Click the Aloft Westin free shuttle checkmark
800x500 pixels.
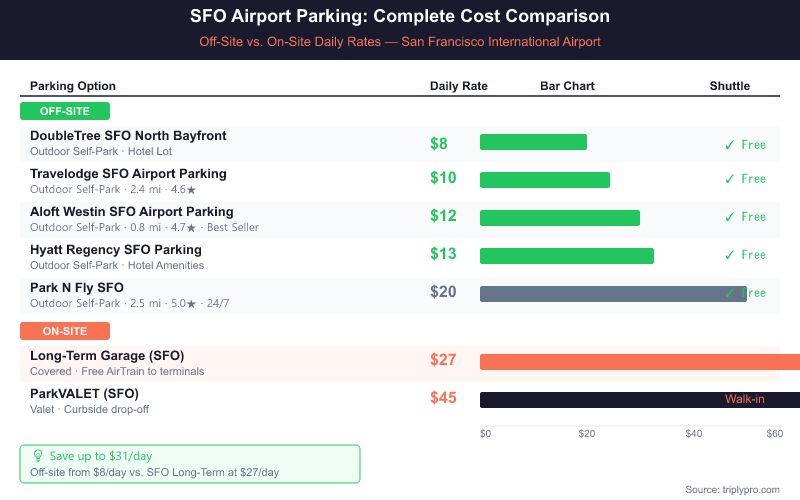click(x=730, y=217)
